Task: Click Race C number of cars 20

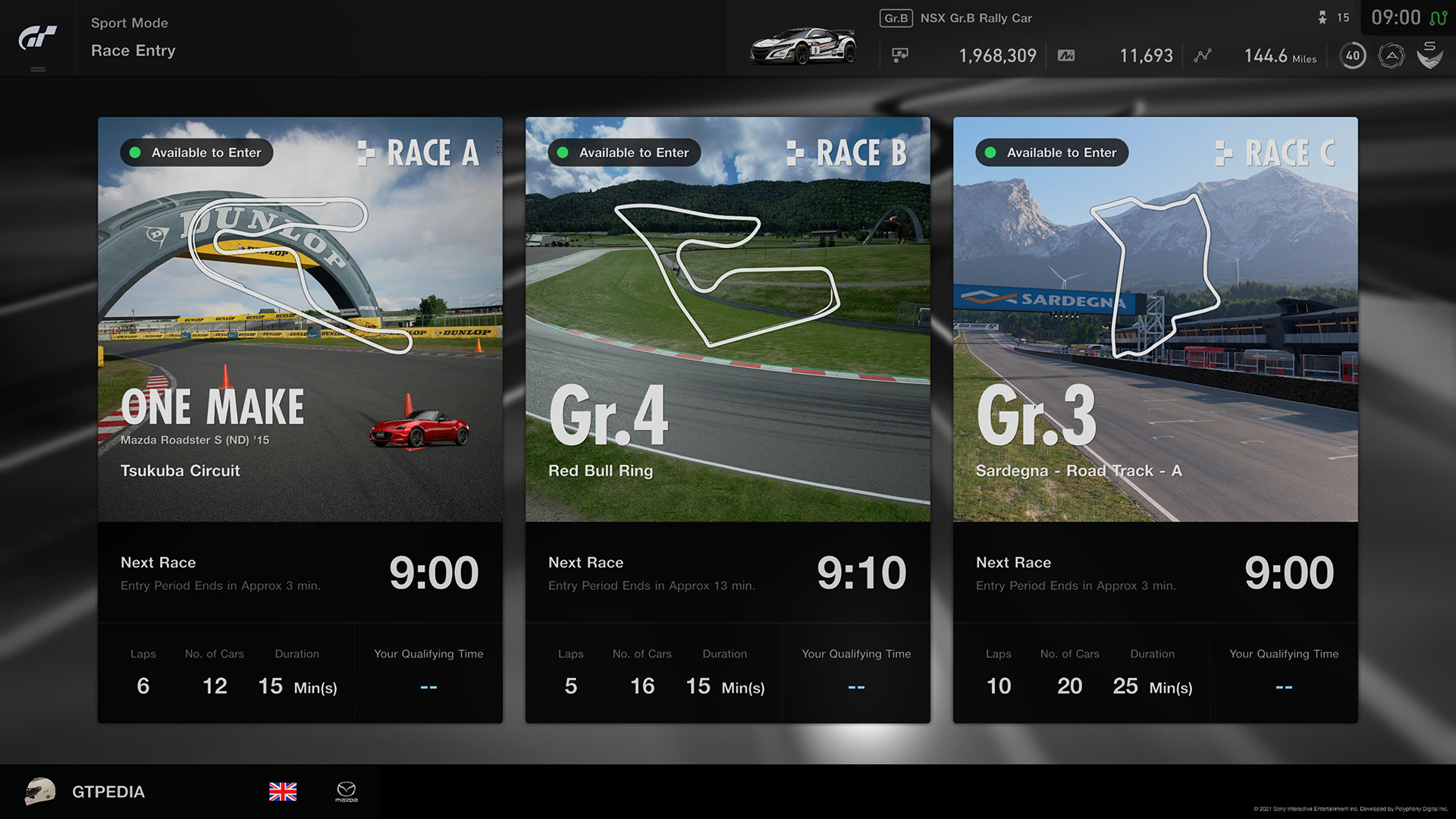Action: point(1069,686)
